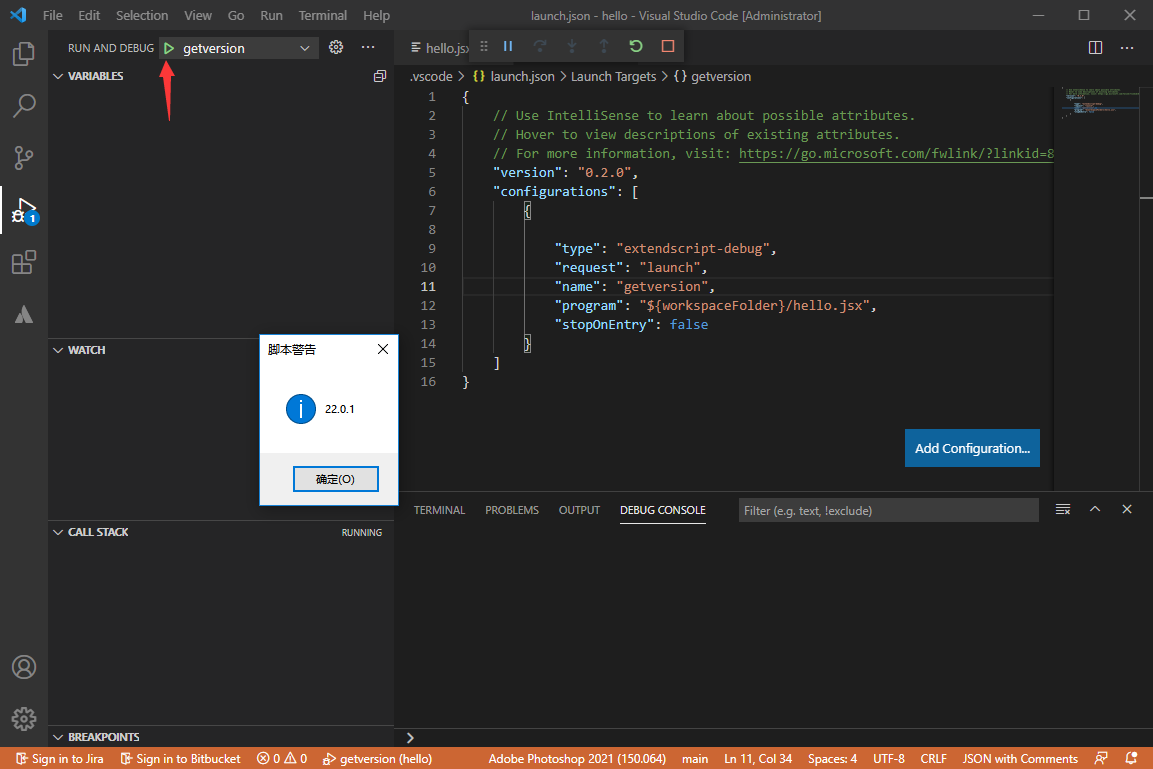The width and height of the screenshot is (1153, 769).
Task: Pause the running debug session
Action: point(508,46)
